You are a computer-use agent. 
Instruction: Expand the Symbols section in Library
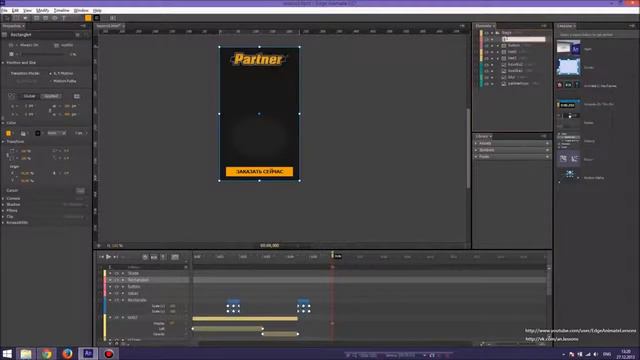pos(476,150)
